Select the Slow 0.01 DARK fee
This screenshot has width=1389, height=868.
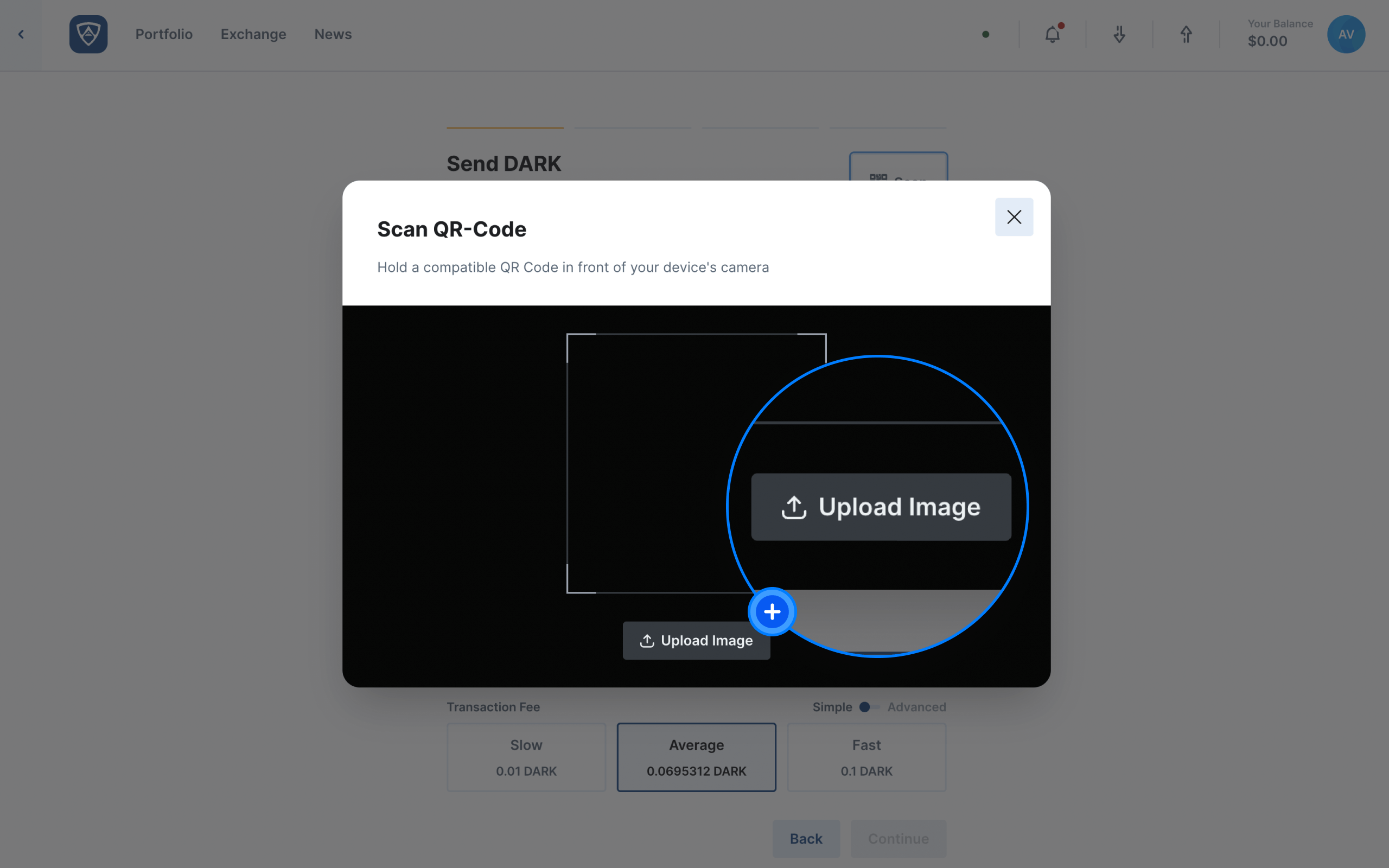526,757
